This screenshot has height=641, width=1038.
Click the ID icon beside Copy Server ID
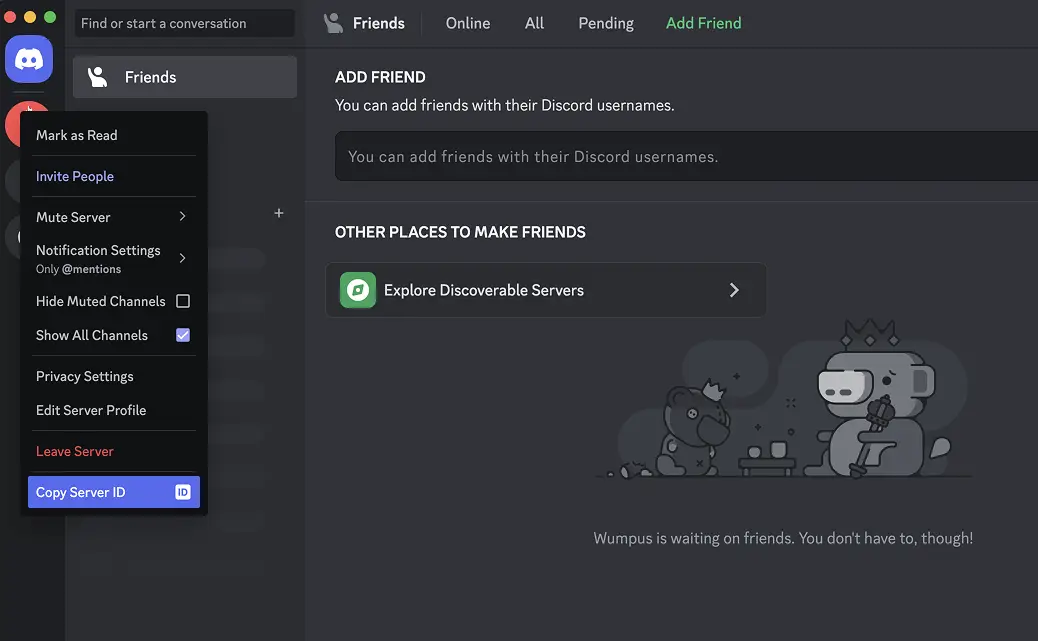point(183,492)
